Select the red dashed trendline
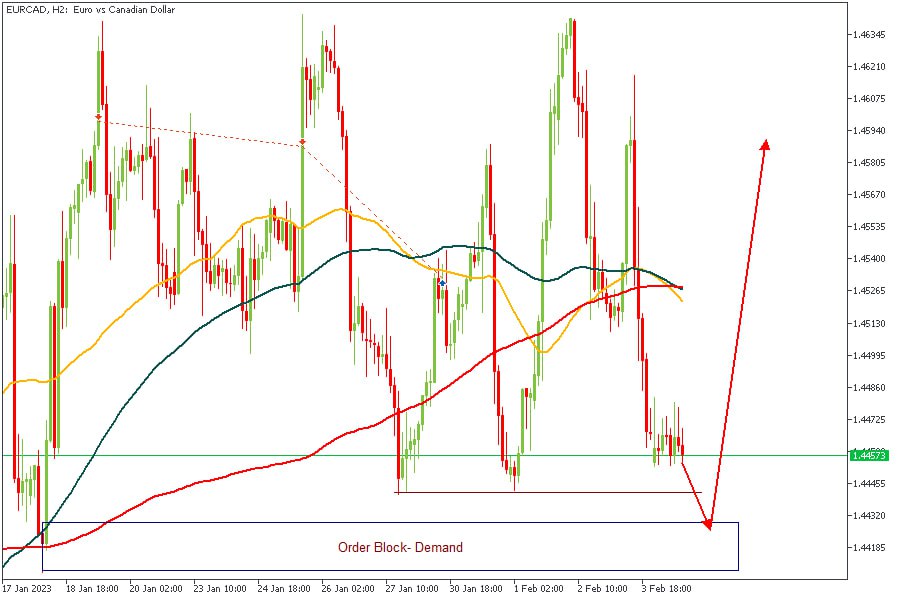Viewport: 900px width, 600px height. coord(200,133)
